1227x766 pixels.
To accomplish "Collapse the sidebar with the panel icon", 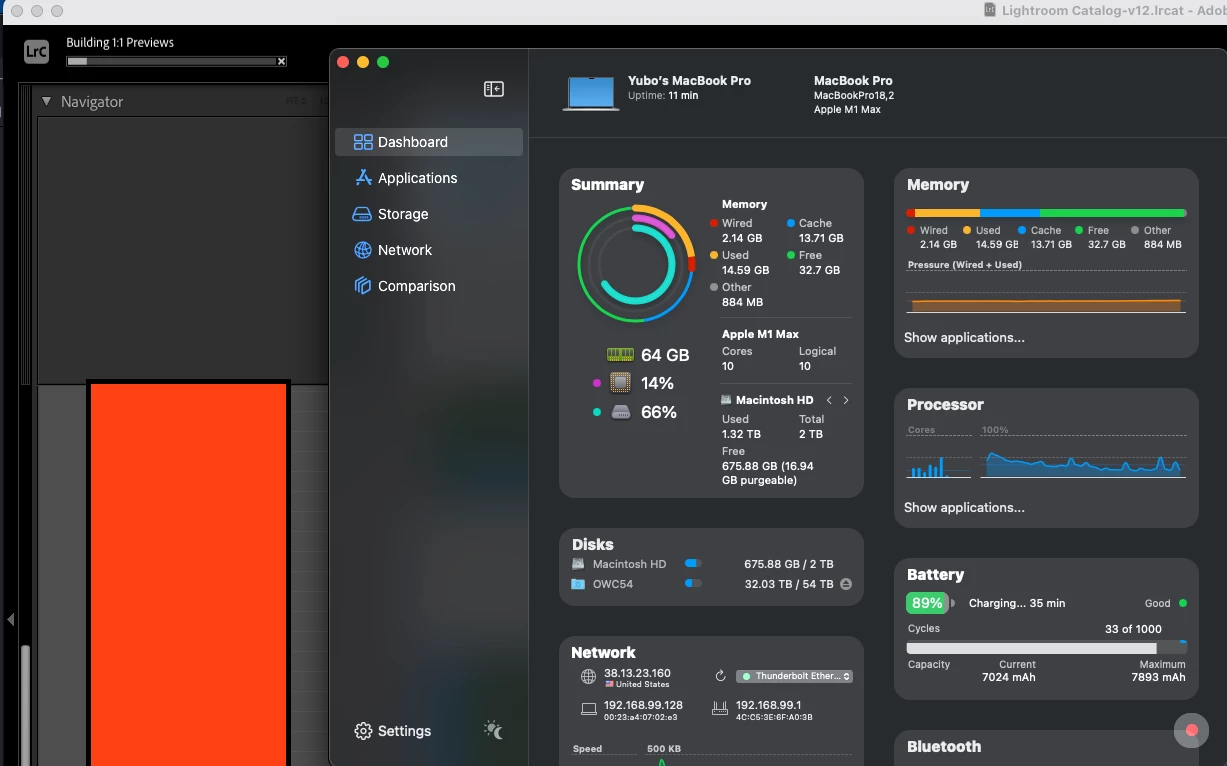I will [494, 89].
